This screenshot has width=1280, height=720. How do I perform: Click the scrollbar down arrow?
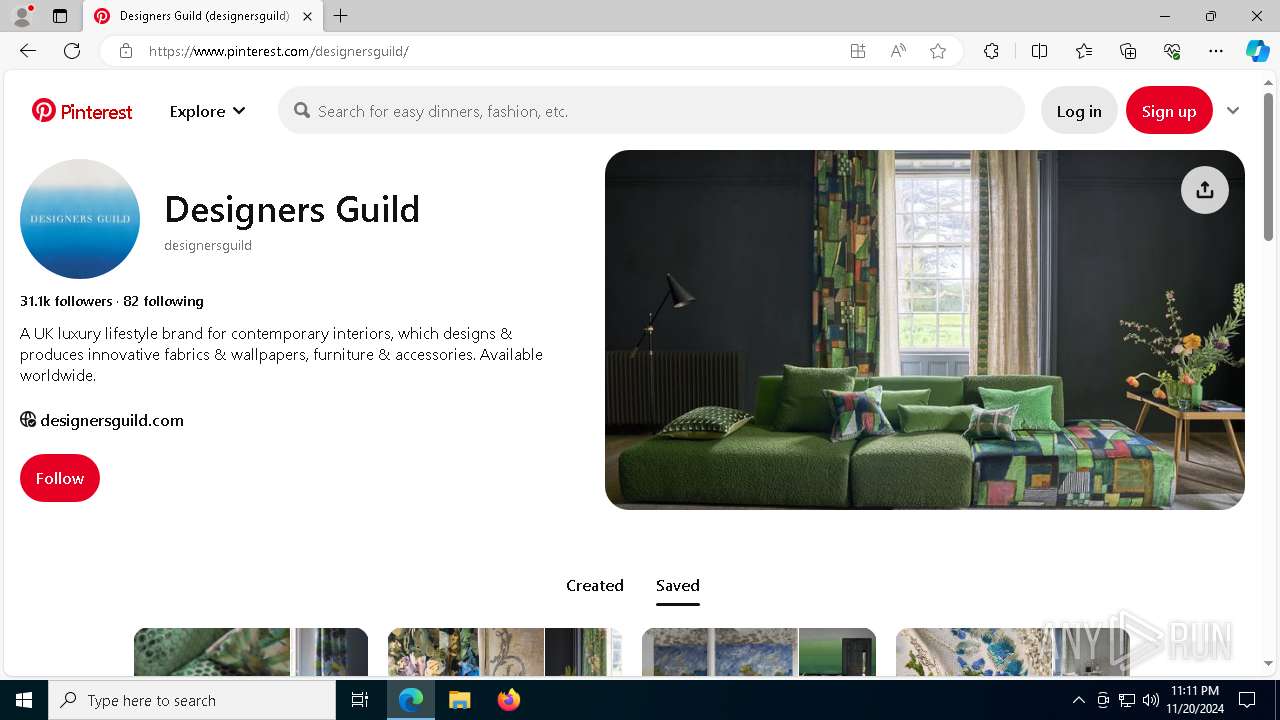point(1268,663)
